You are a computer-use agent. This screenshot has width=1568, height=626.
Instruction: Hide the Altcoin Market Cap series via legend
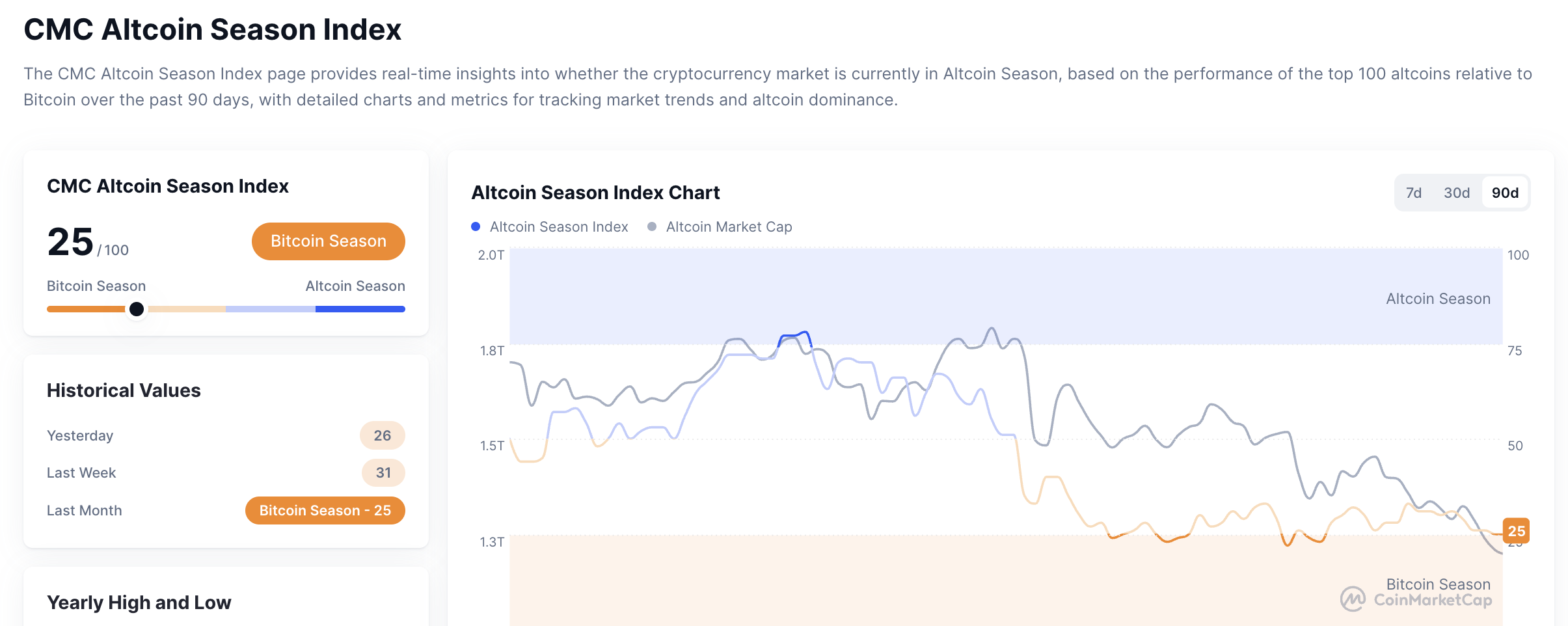(x=729, y=226)
